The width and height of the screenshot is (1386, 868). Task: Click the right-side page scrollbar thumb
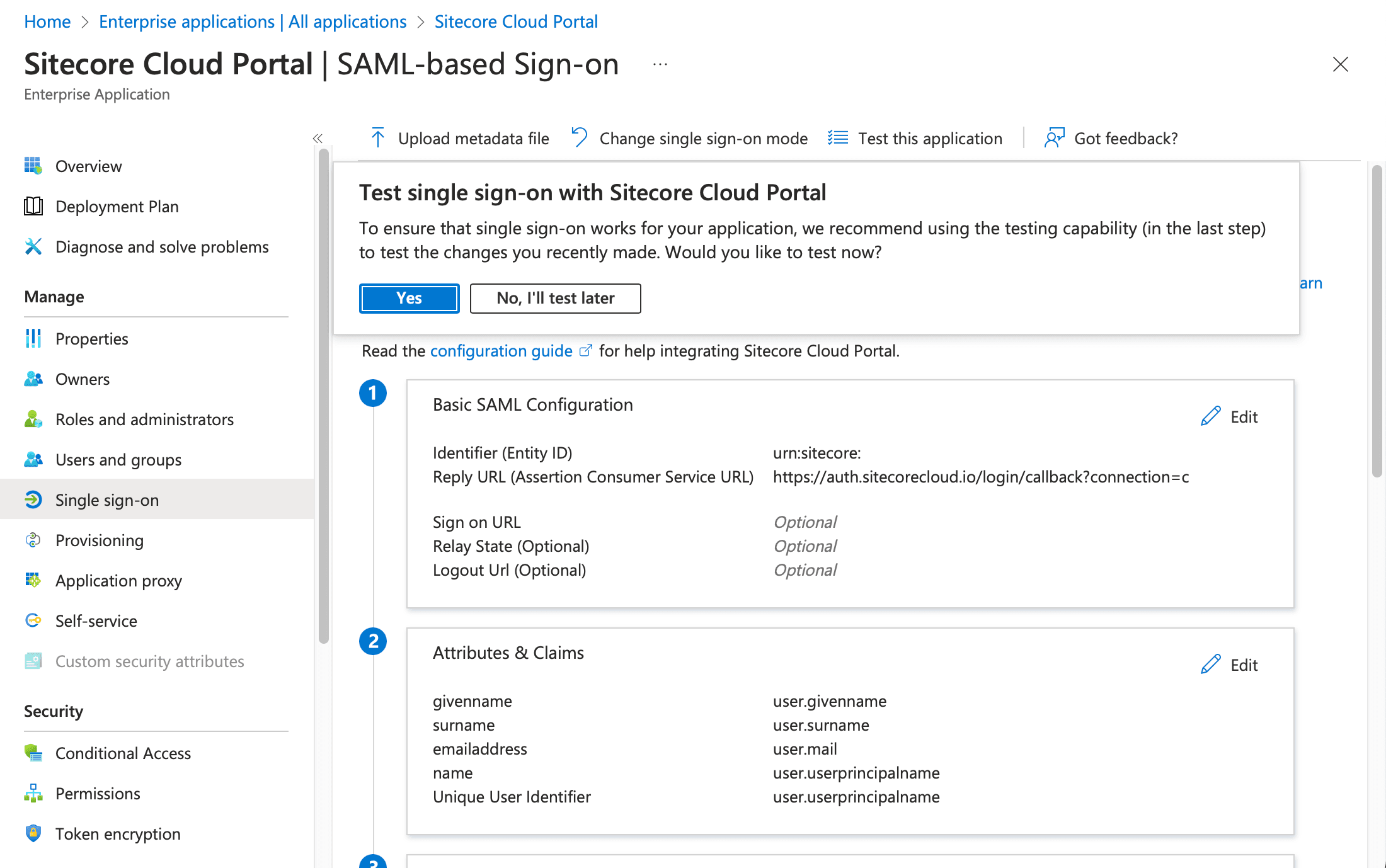coord(1377,321)
